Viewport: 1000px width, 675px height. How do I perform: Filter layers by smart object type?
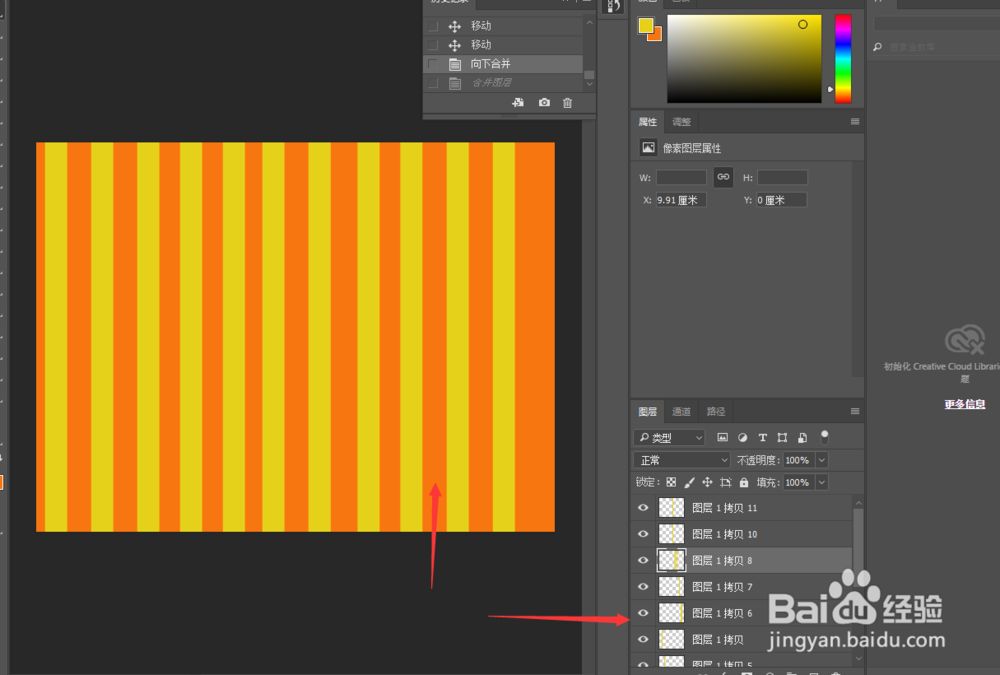pos(803,438)
